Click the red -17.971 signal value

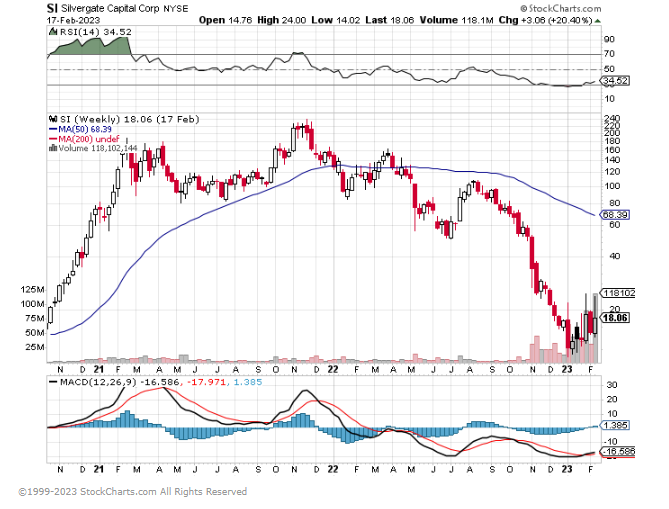pyautogui.click(x=207, y=382)
